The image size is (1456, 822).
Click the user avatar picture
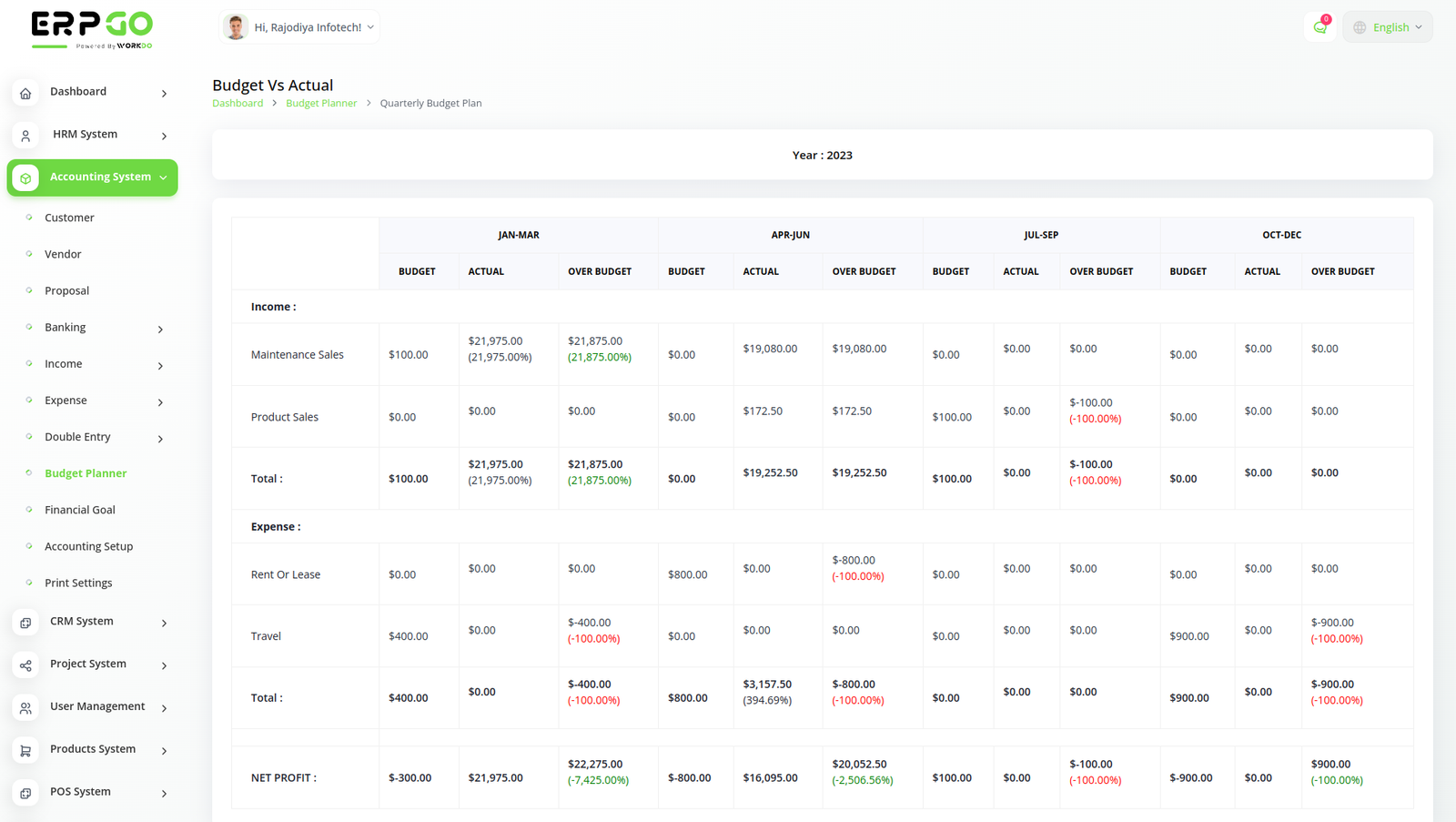236,27
